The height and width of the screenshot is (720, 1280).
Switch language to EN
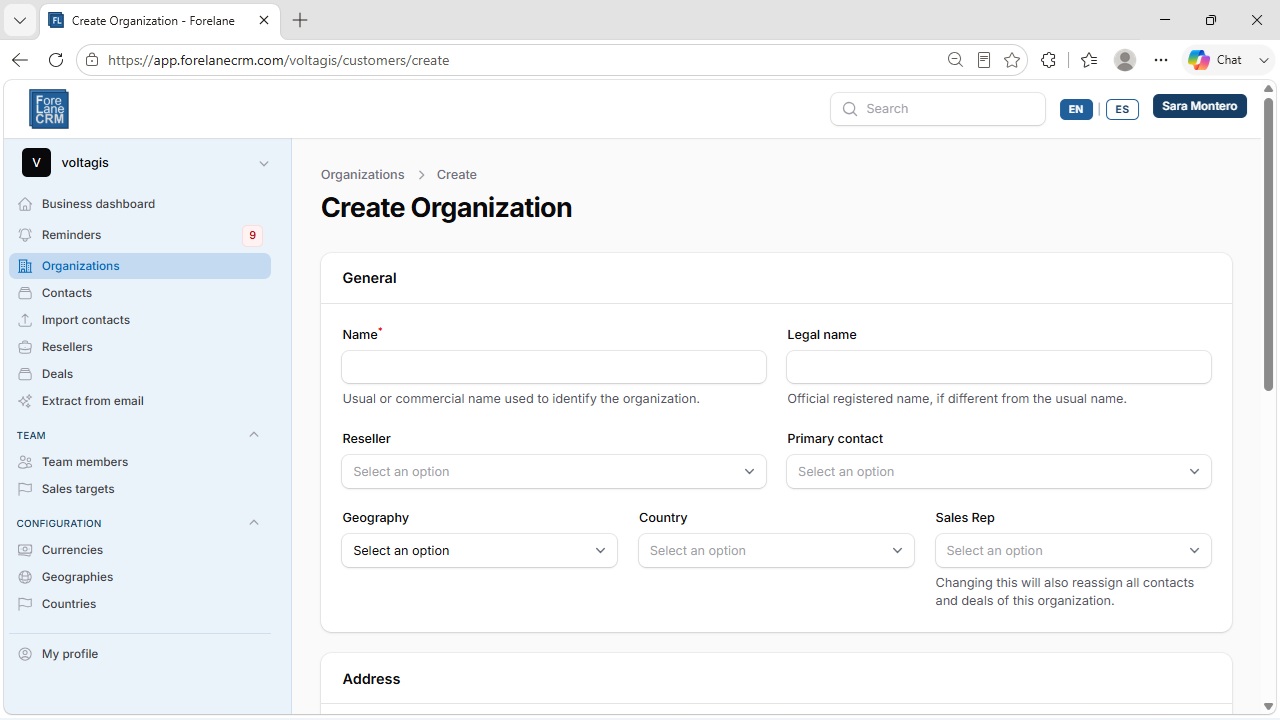tap(1076, 109)
